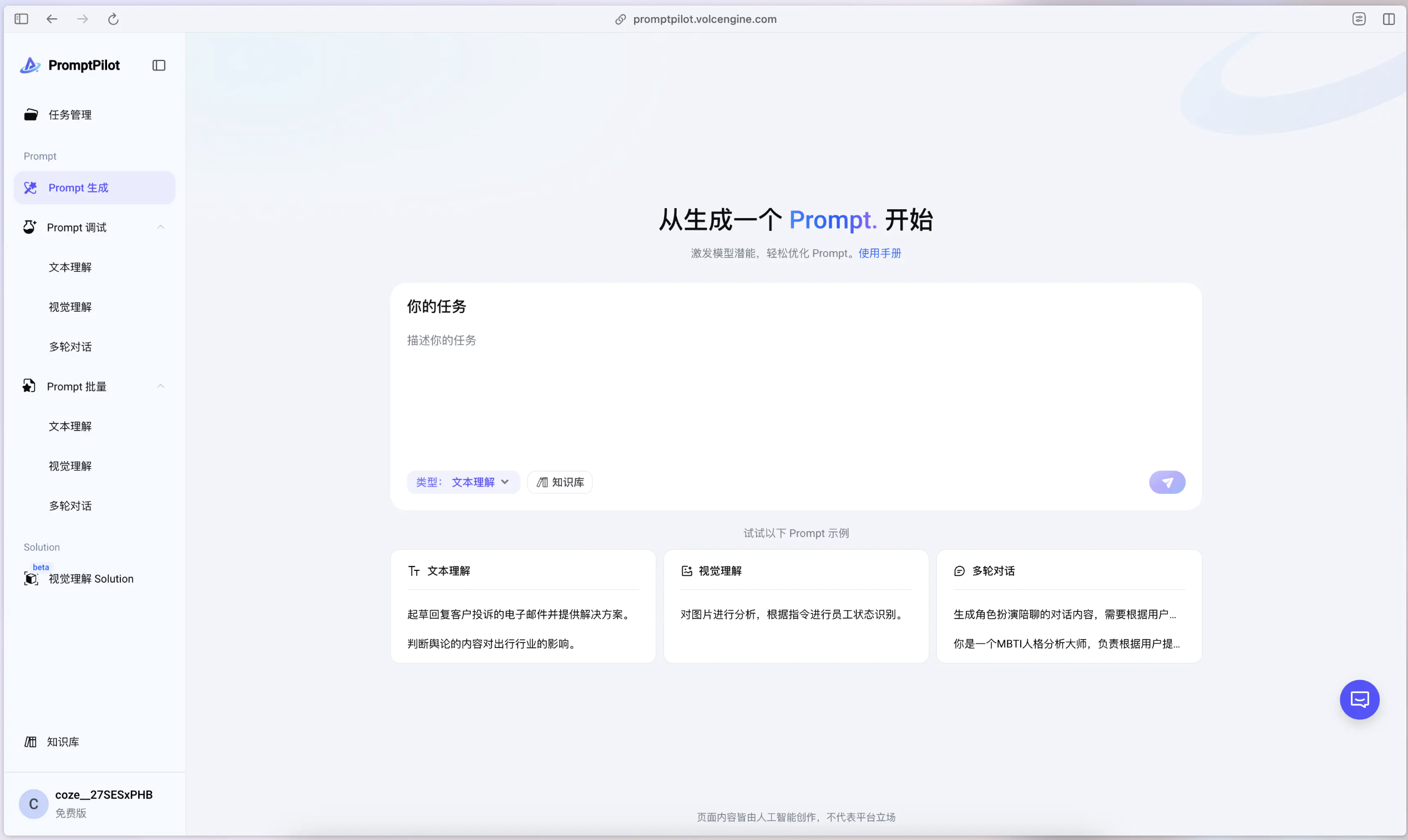This screenshot has height=840, width=1408.
Task: Click the PromptPilot logo icon
Action: tap(30, 65)
